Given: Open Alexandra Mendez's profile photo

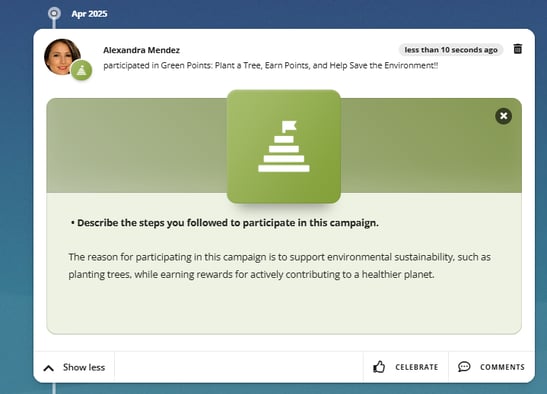Looking at the screenshot, I should pos(62,57).
